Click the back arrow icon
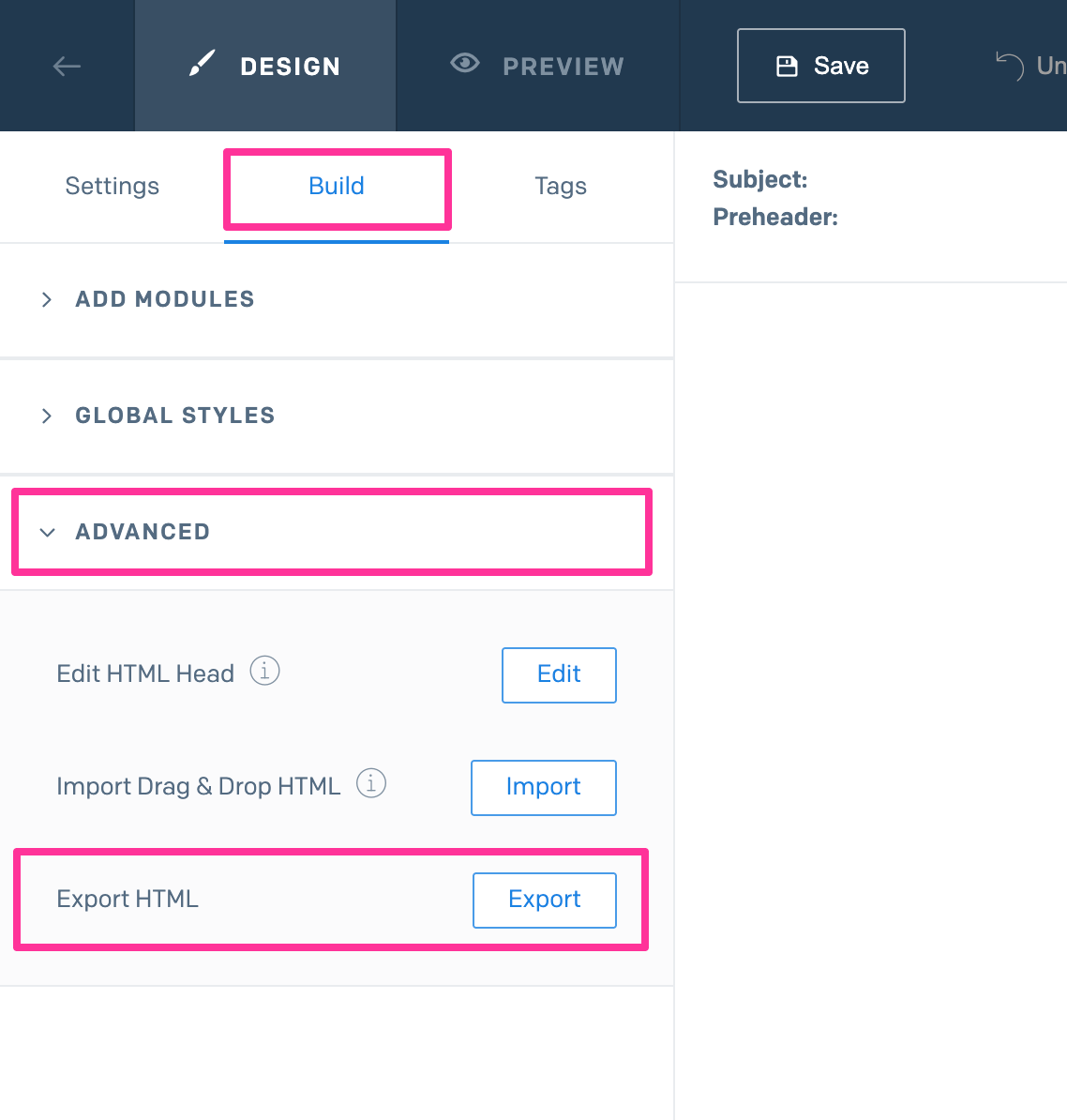The image size is (1067, 1120). tap(67, 66)
